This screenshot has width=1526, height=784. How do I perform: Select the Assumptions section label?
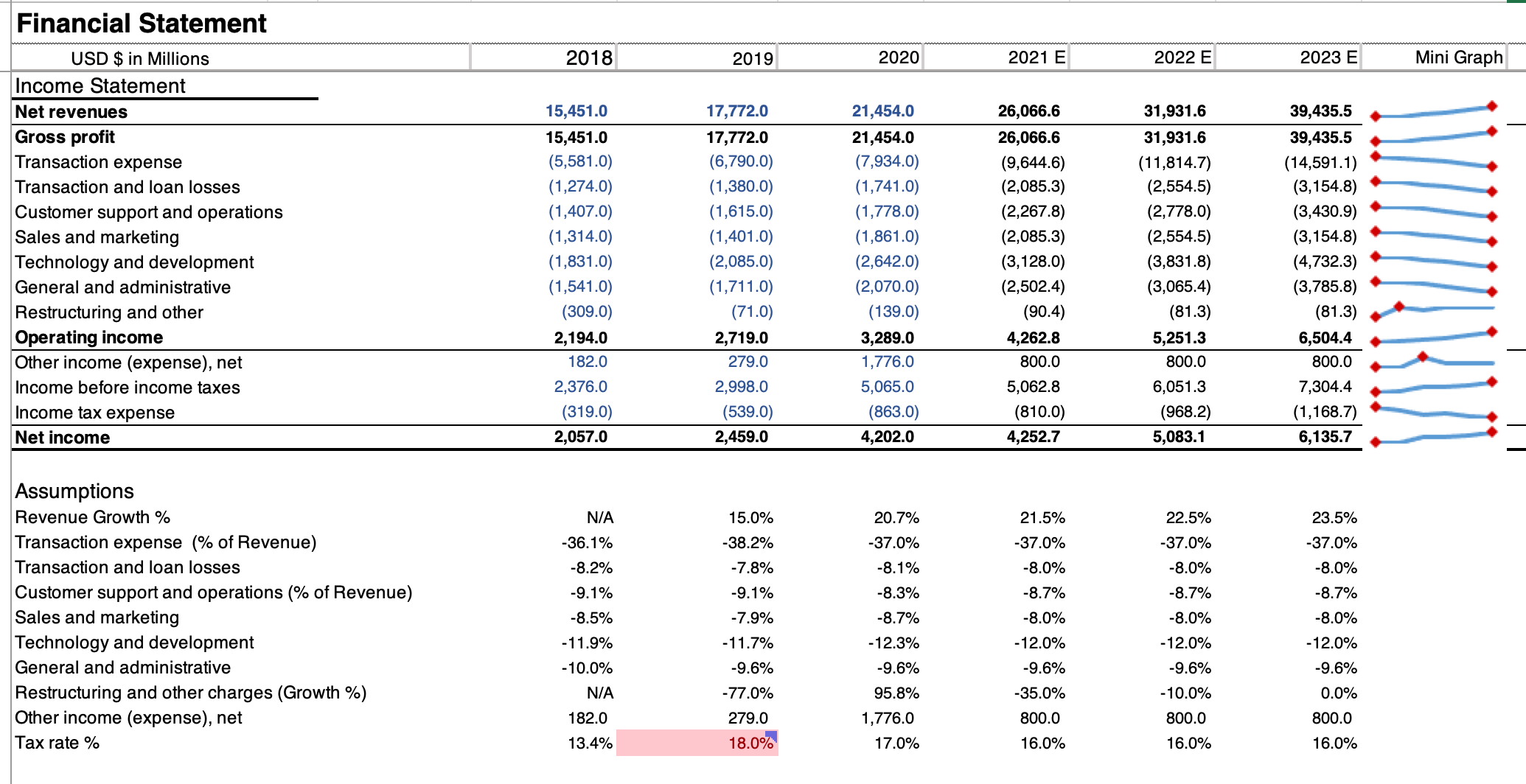pyautogui.click(x=74, y=491)
